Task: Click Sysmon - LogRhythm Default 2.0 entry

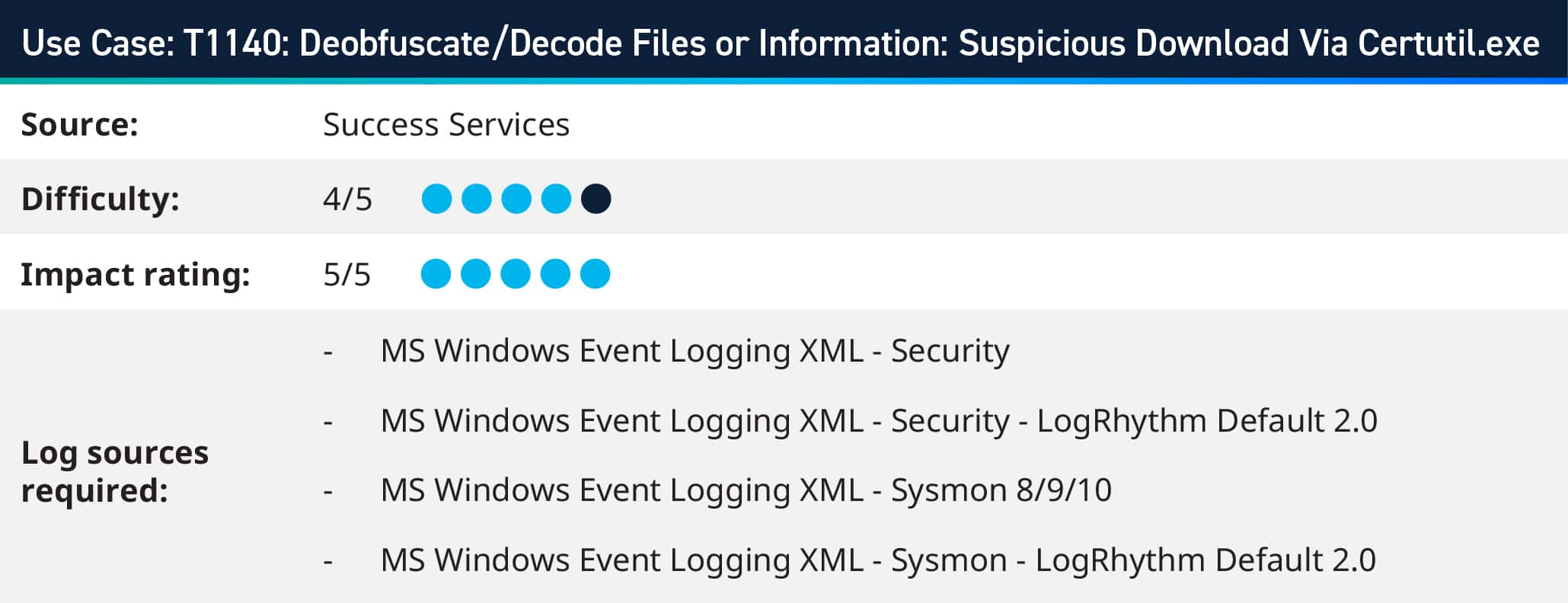Action: click(878, 560)
